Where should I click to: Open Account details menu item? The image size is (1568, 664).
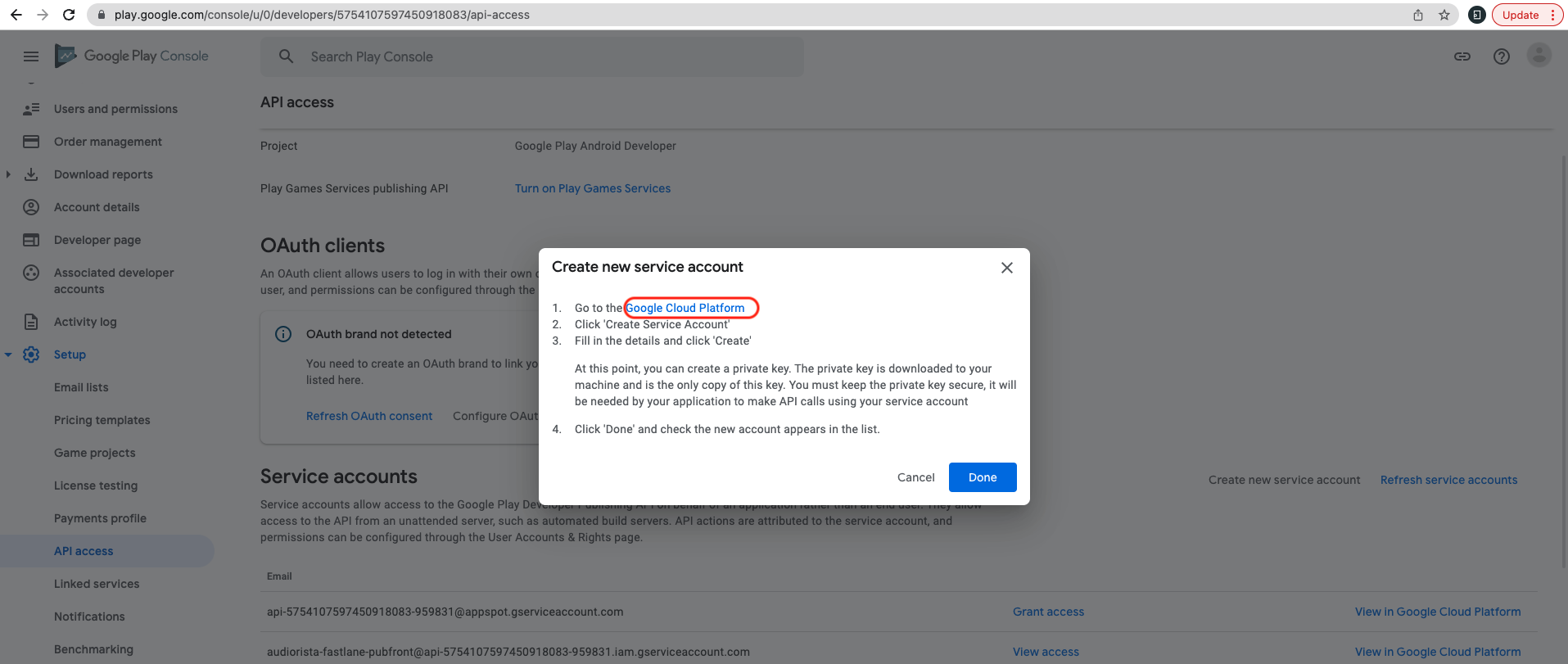coord(97,207)
